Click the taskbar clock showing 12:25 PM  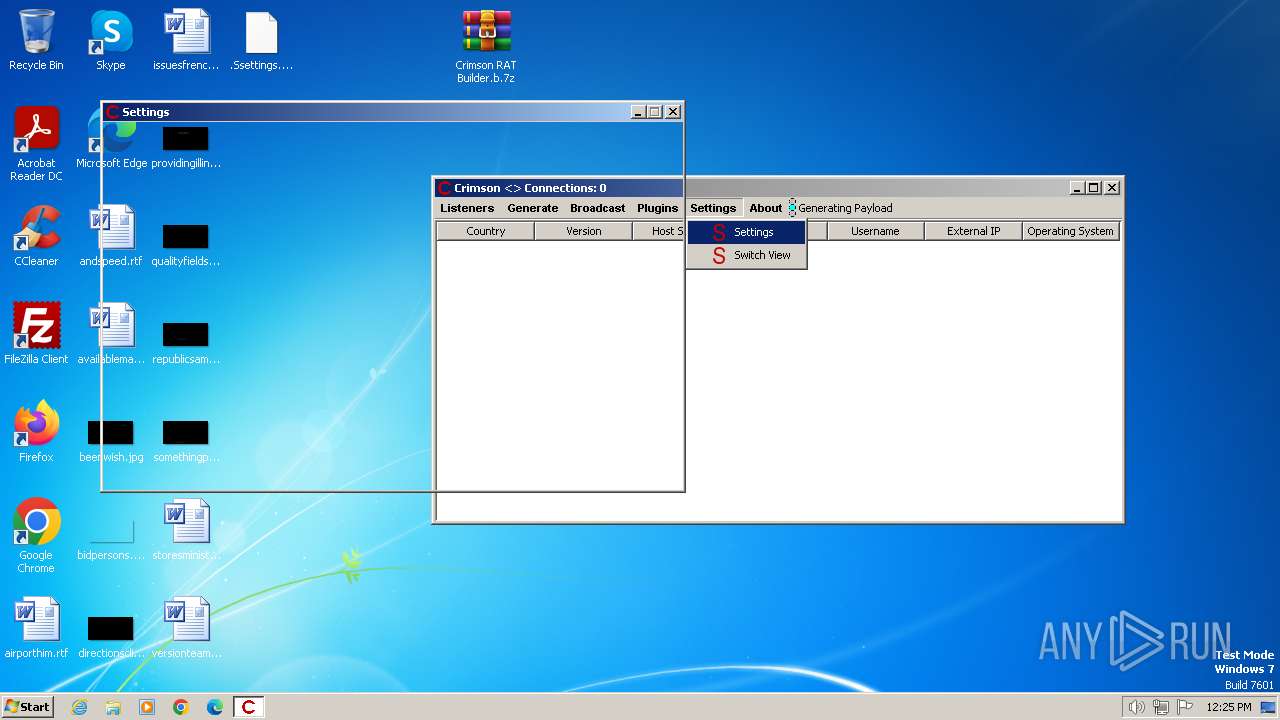tap(1228, 707)
